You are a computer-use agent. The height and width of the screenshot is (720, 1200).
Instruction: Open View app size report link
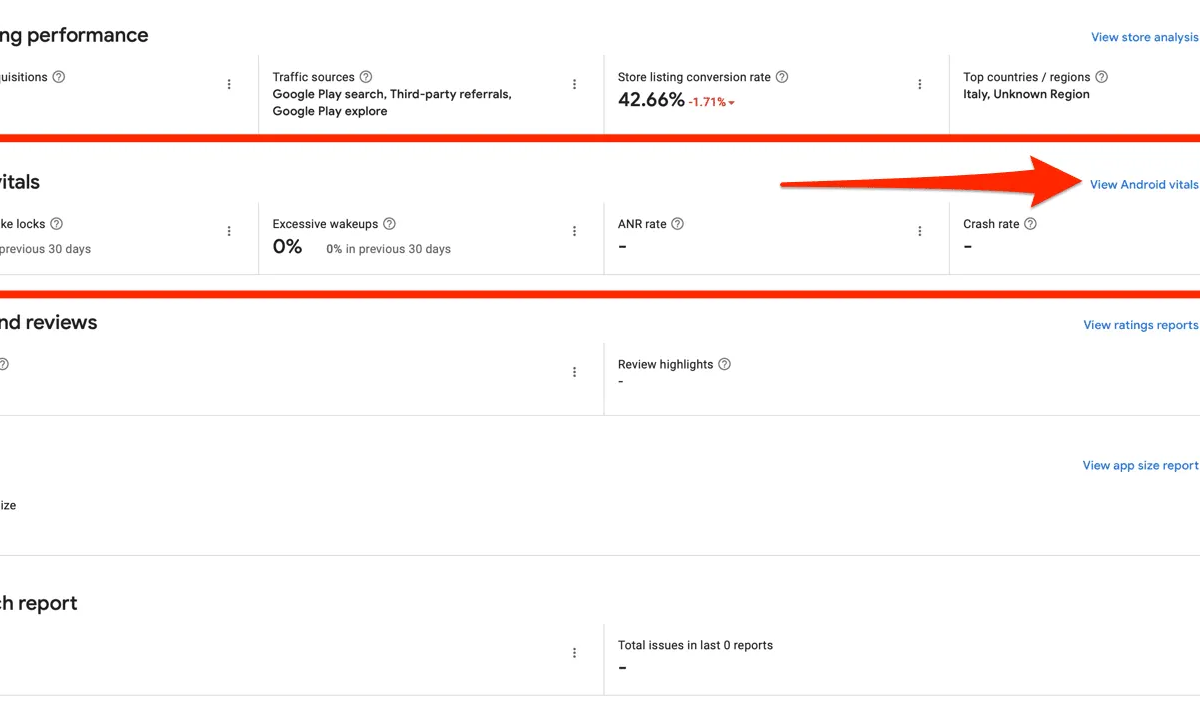coord(1141,465)
